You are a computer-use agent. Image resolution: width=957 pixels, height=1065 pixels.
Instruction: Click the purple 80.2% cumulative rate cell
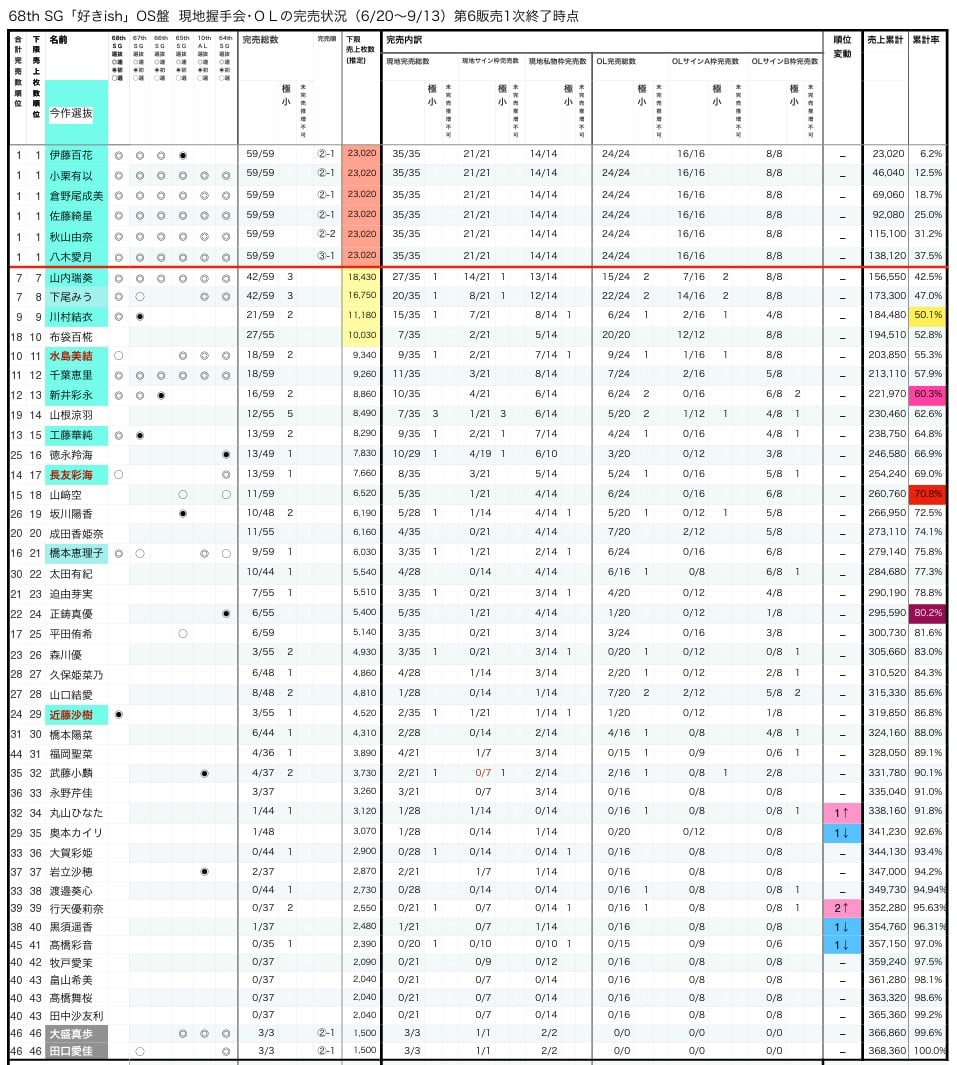pyautogui.click(x=928, y=613)
